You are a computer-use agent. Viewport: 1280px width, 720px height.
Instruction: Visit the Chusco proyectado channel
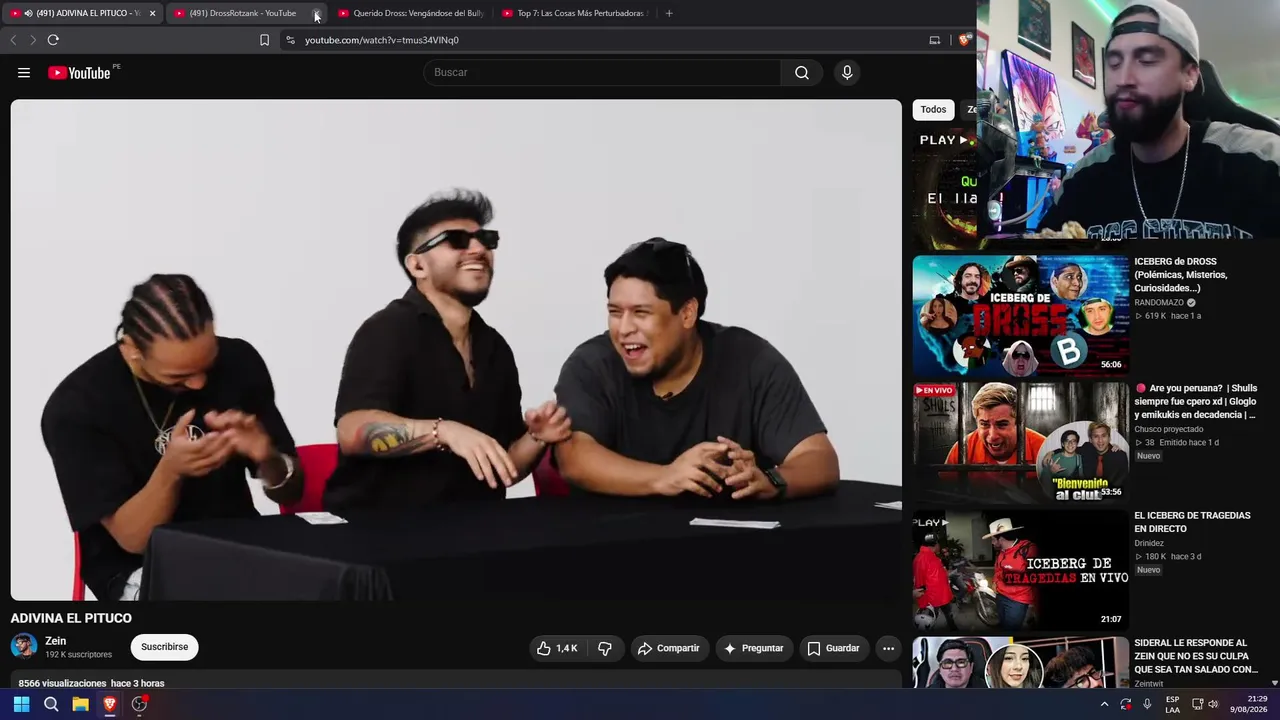1169,429
